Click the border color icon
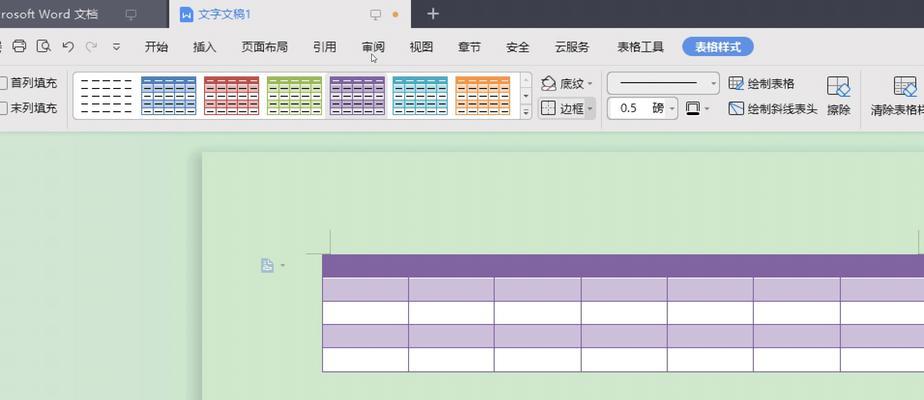Screen dimensions: 924x400 pos(693,108)
